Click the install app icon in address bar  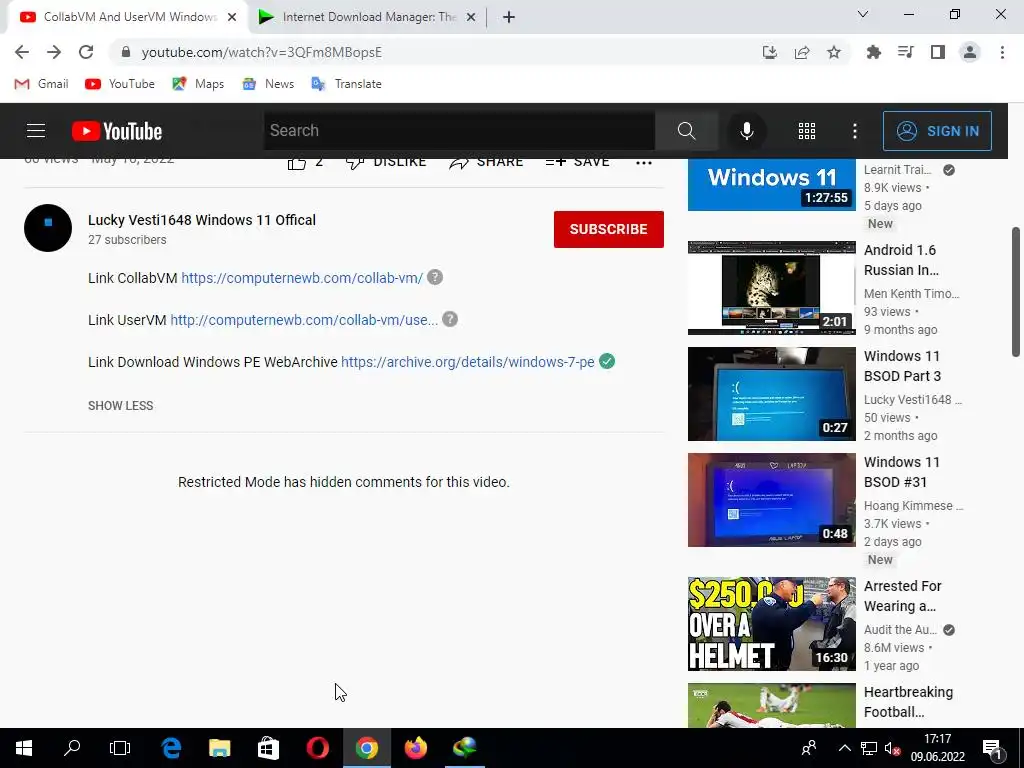coord(770,52)
